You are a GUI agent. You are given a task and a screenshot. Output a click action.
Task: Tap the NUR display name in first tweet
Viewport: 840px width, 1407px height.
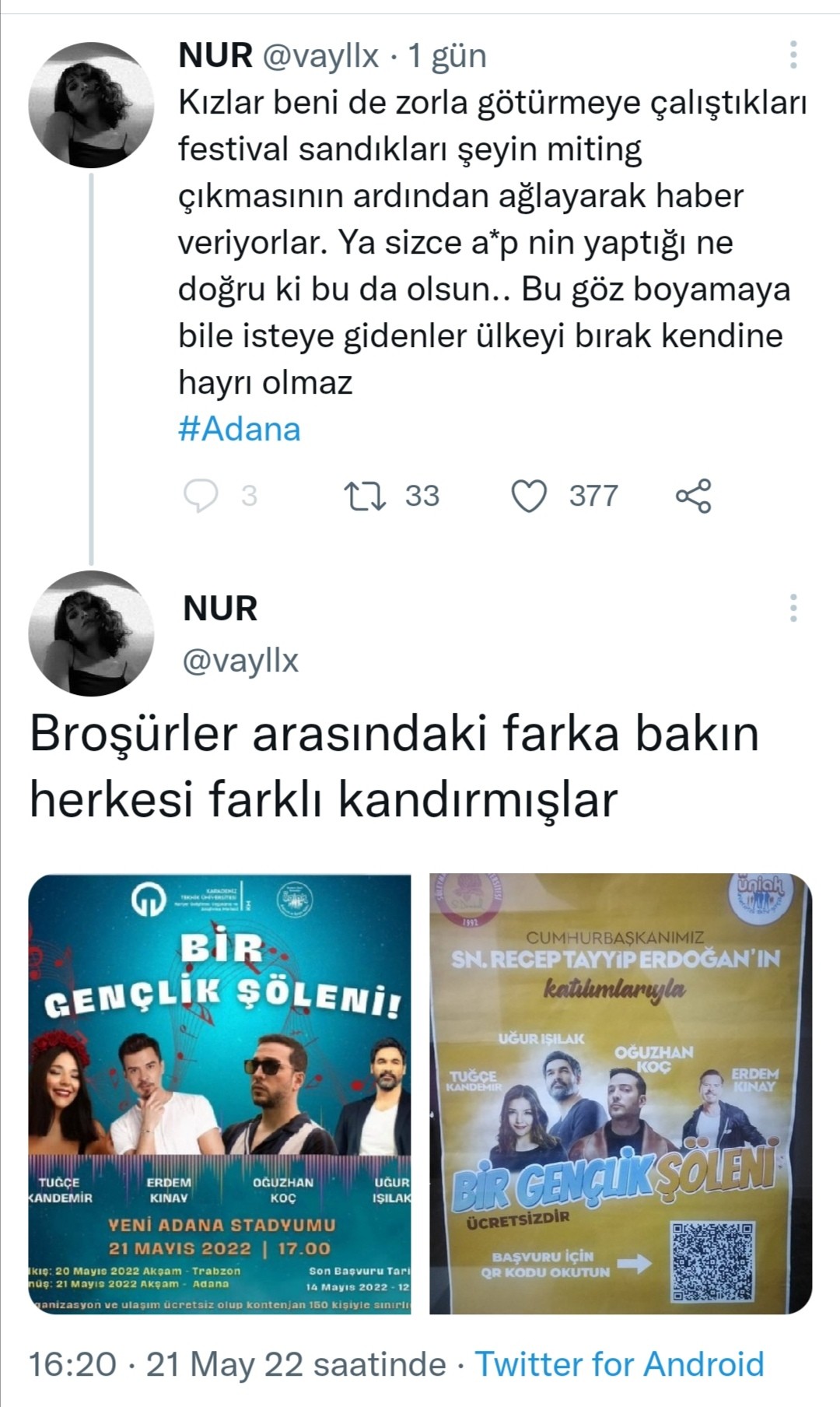pyautogui.click(x=215, y=56)
